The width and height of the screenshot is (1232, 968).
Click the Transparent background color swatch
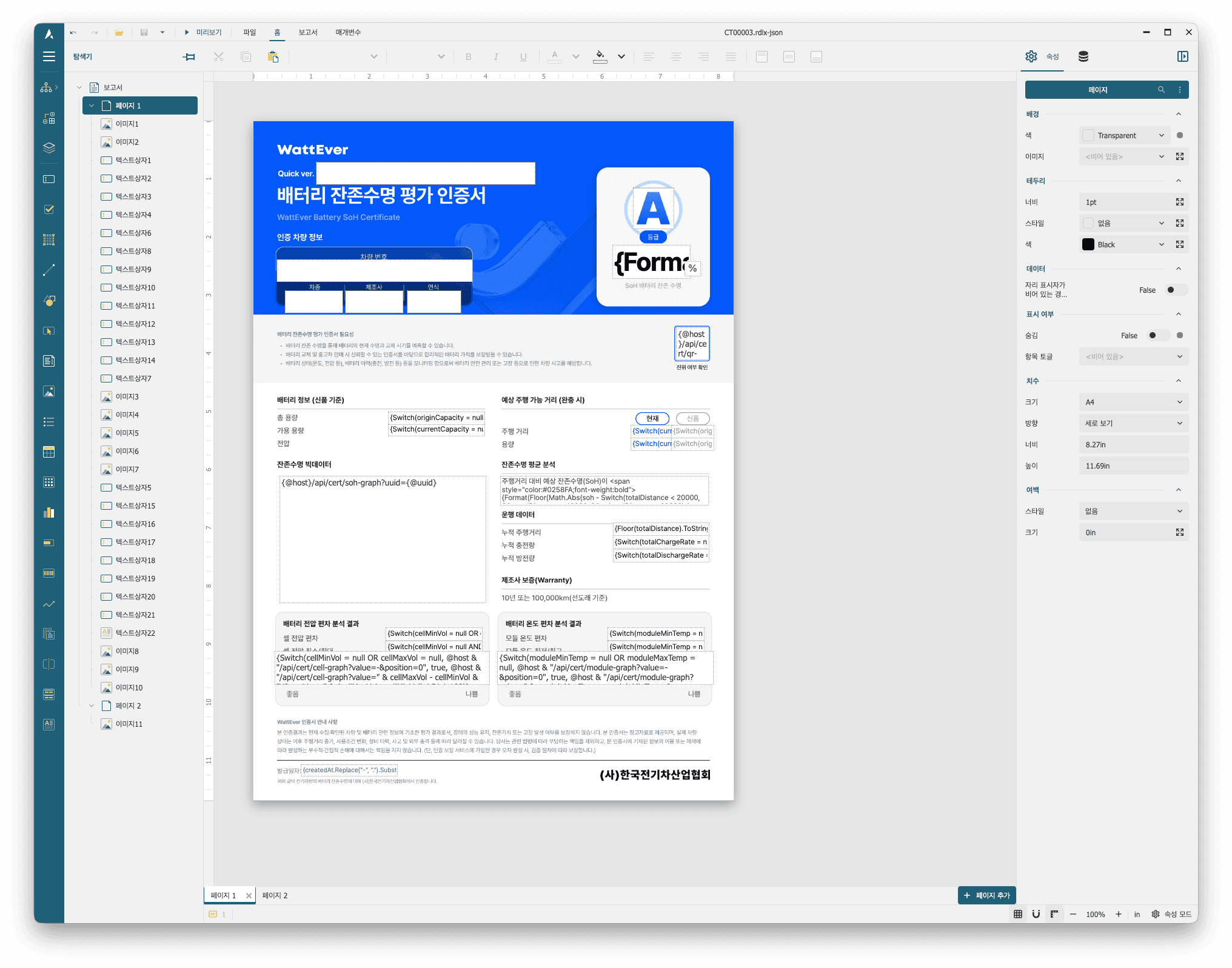coord(1088,135)
